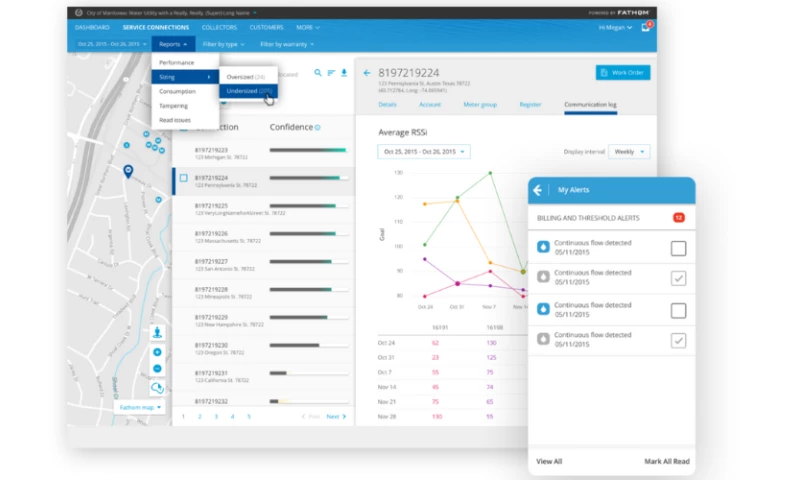Image resolution: width=800 pixels, height=480 pixels.
Task: Switch to the Meter group tab
Action: pyautogui.click(x=480, y=104)
